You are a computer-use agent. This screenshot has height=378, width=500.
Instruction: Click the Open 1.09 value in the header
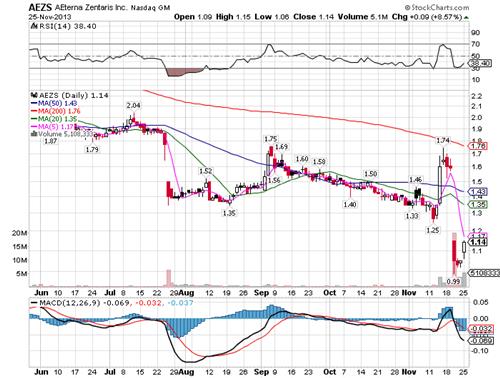[193, 17]
